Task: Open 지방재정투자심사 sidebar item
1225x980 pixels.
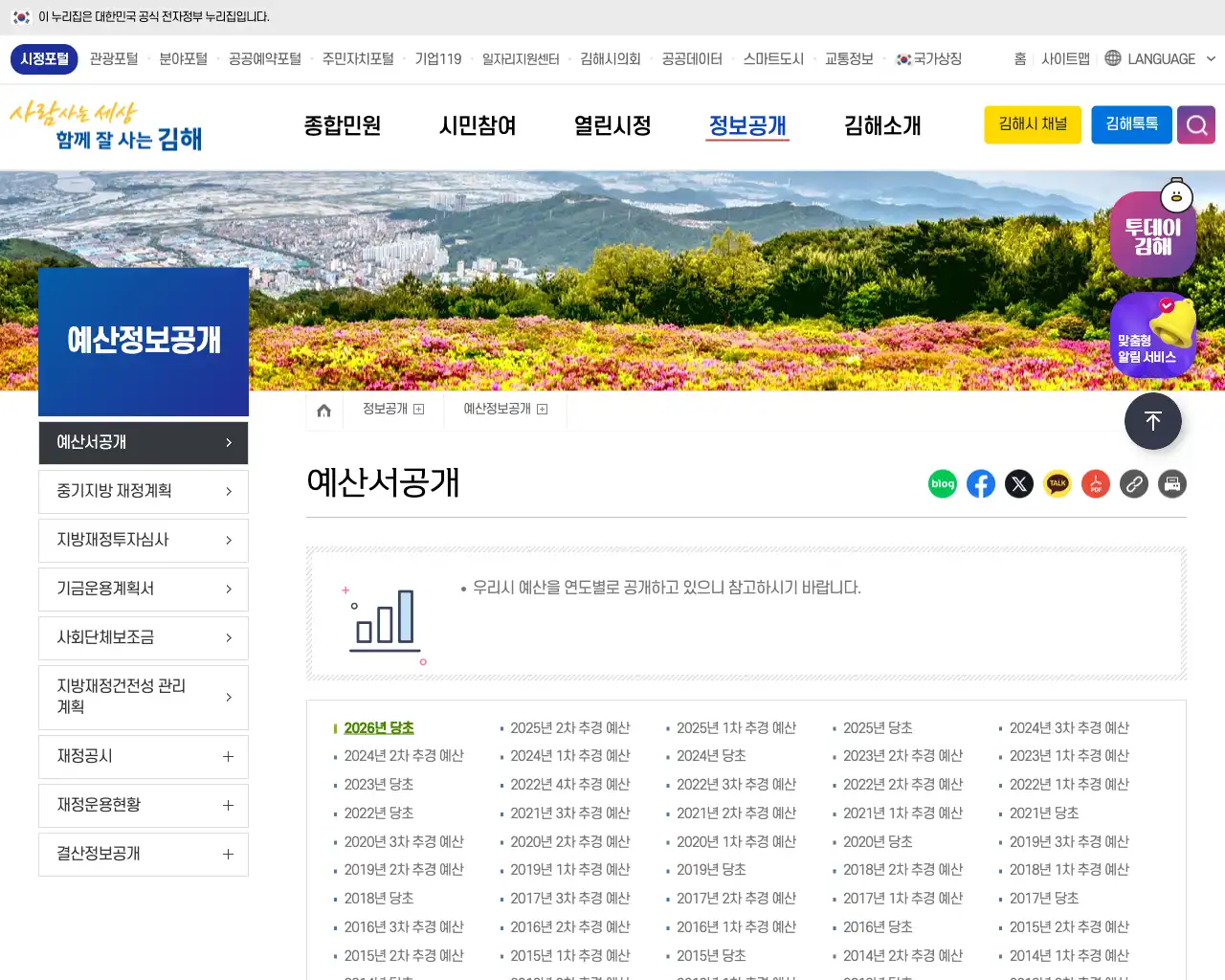Action: [144, 541]
